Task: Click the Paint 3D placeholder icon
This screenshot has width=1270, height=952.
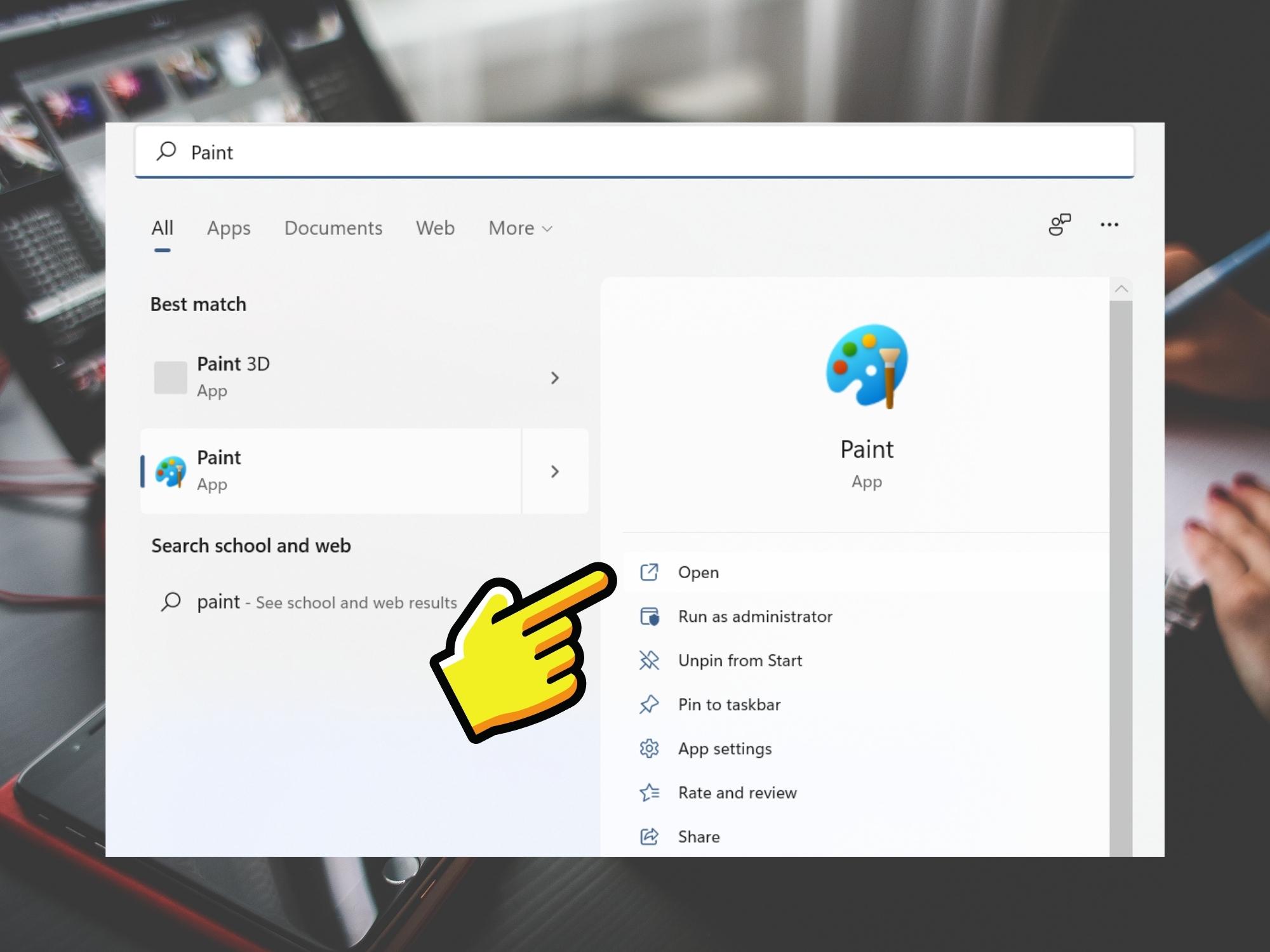Action: click(x=170, y=378)
